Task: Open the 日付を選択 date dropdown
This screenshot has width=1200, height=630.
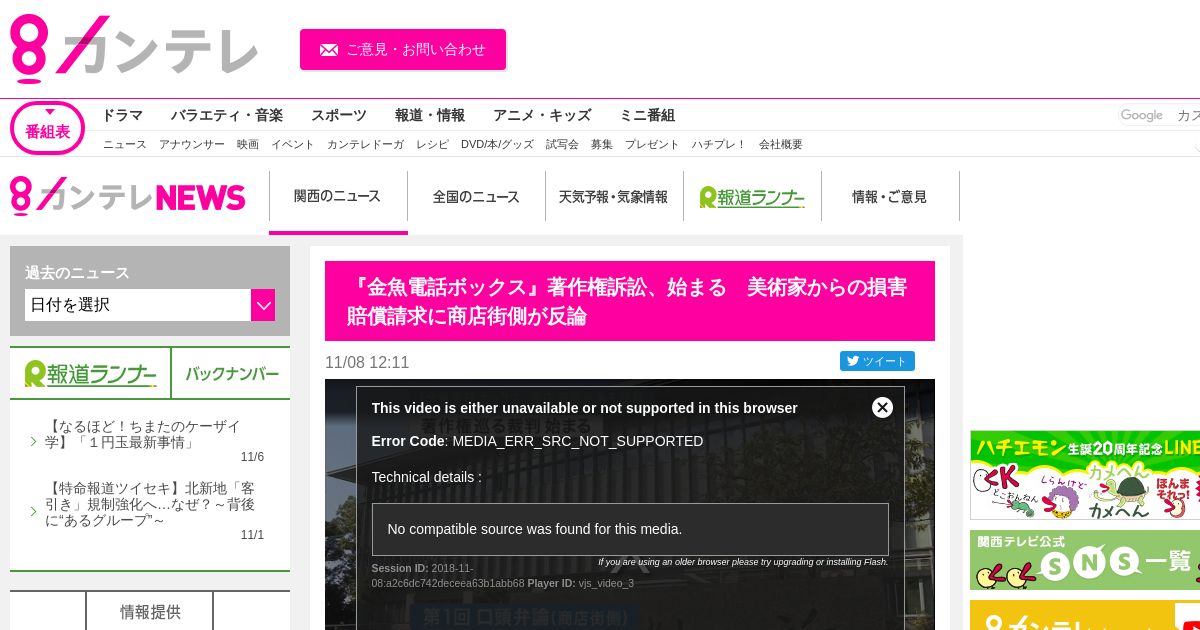Action: coord(150,305)
